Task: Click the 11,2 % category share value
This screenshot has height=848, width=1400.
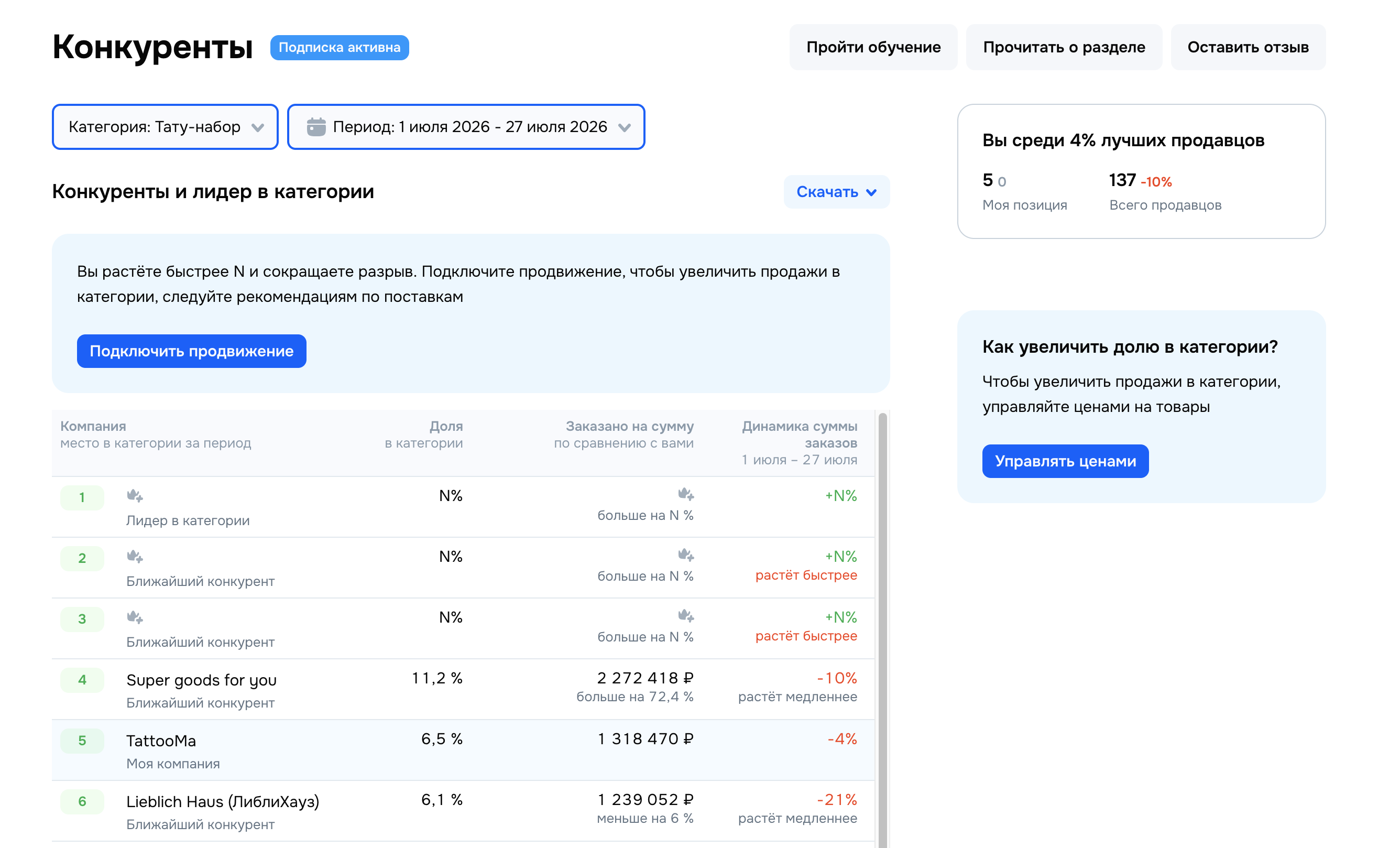Action: (x=437, y=678)
